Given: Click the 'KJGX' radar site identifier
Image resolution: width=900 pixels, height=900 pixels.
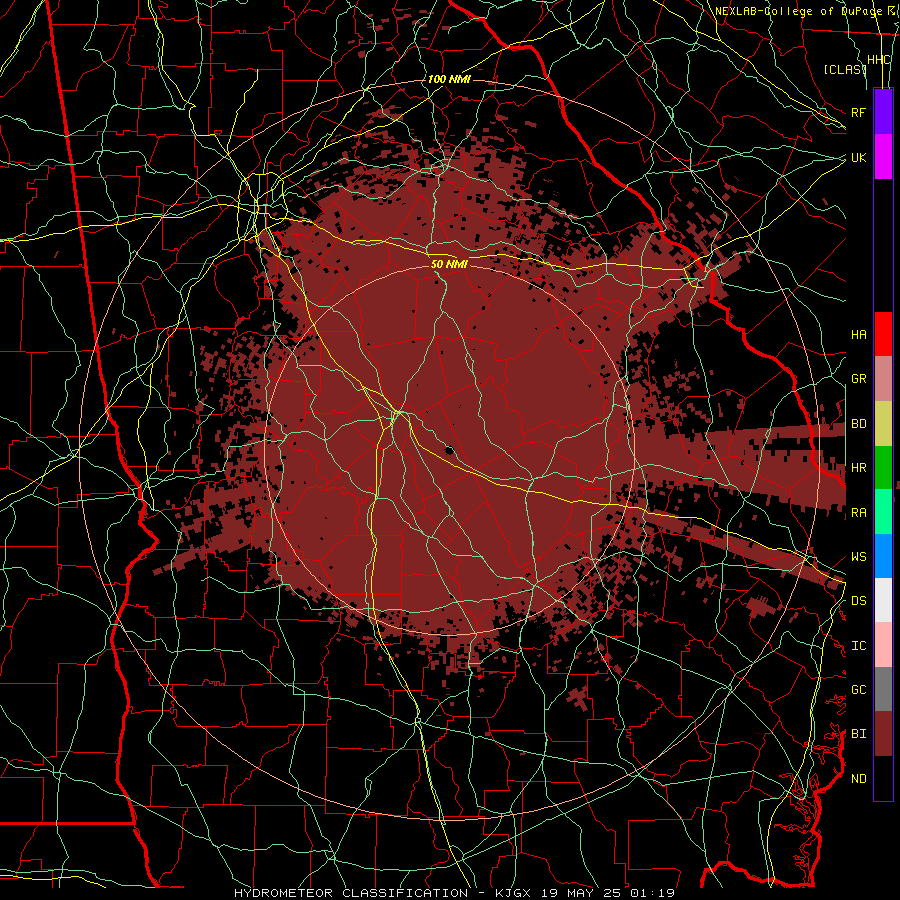Looking at the screenshot, I should click(513, 893).
